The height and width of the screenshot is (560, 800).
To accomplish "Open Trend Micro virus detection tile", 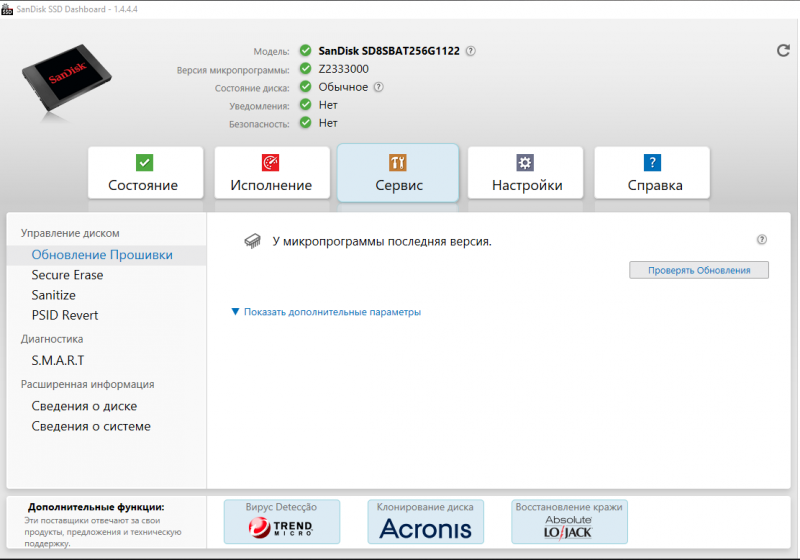I will 282,522.
